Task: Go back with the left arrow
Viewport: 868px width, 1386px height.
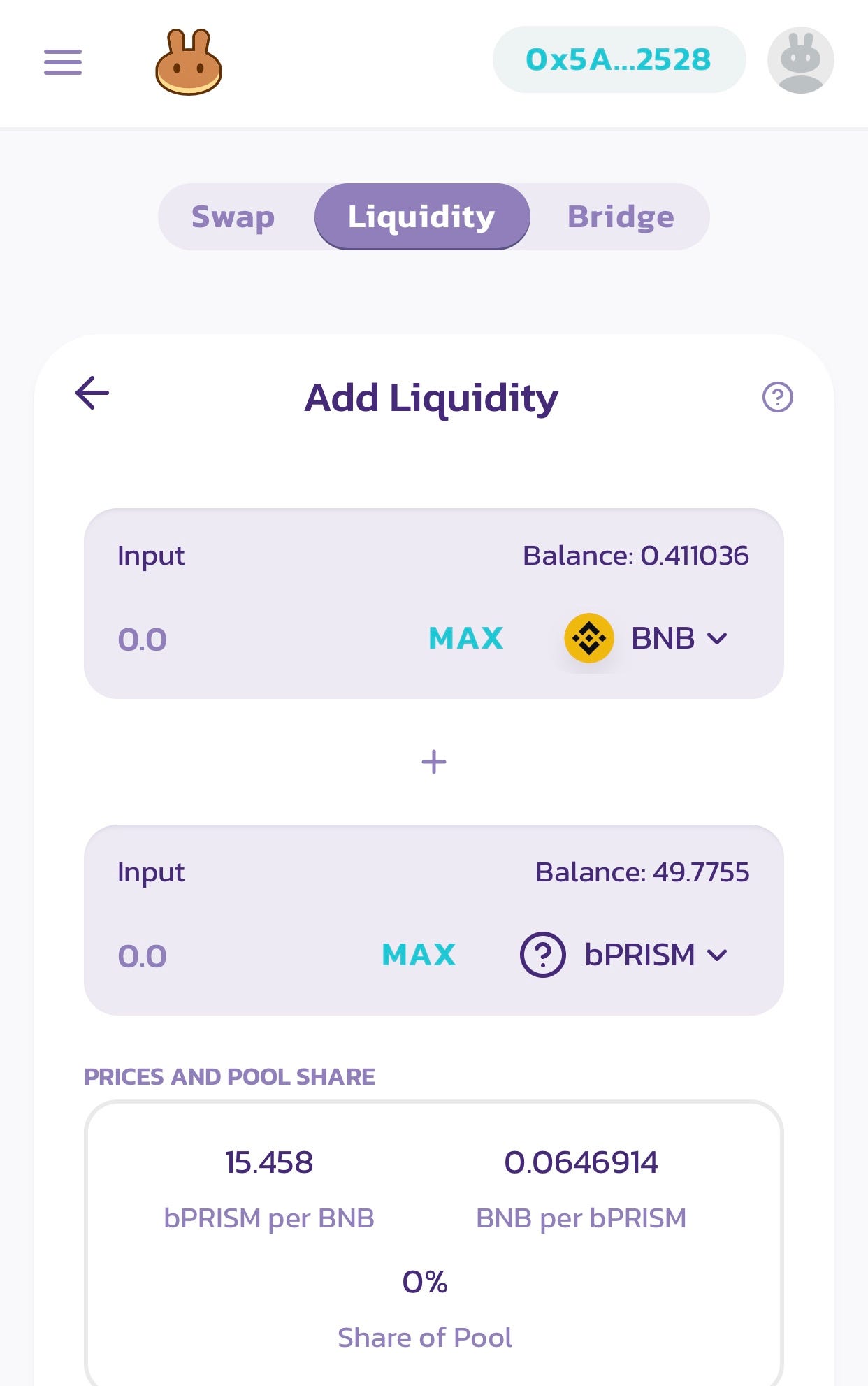Action: click(92, 393)
